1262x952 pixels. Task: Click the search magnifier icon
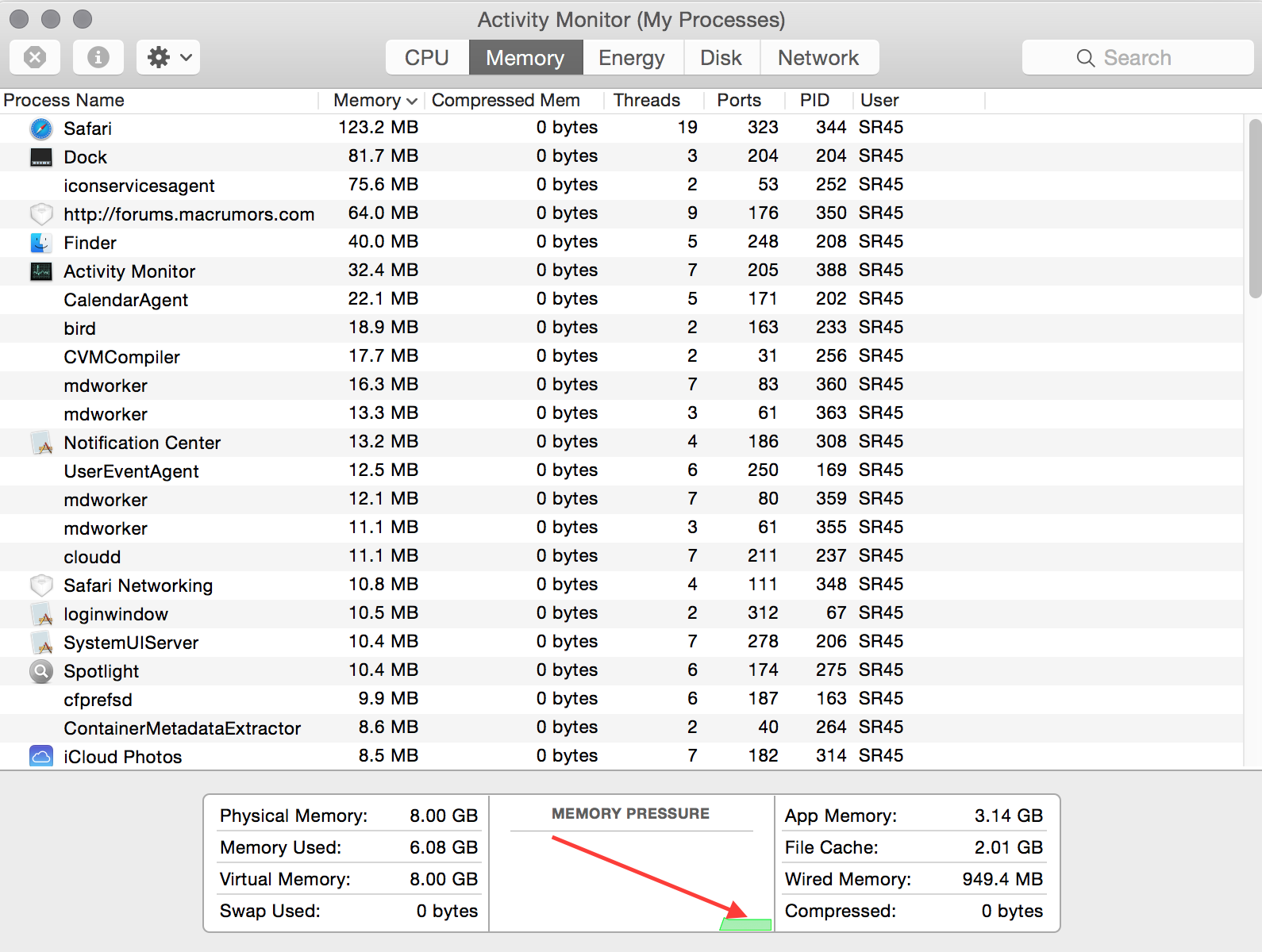1085,58
